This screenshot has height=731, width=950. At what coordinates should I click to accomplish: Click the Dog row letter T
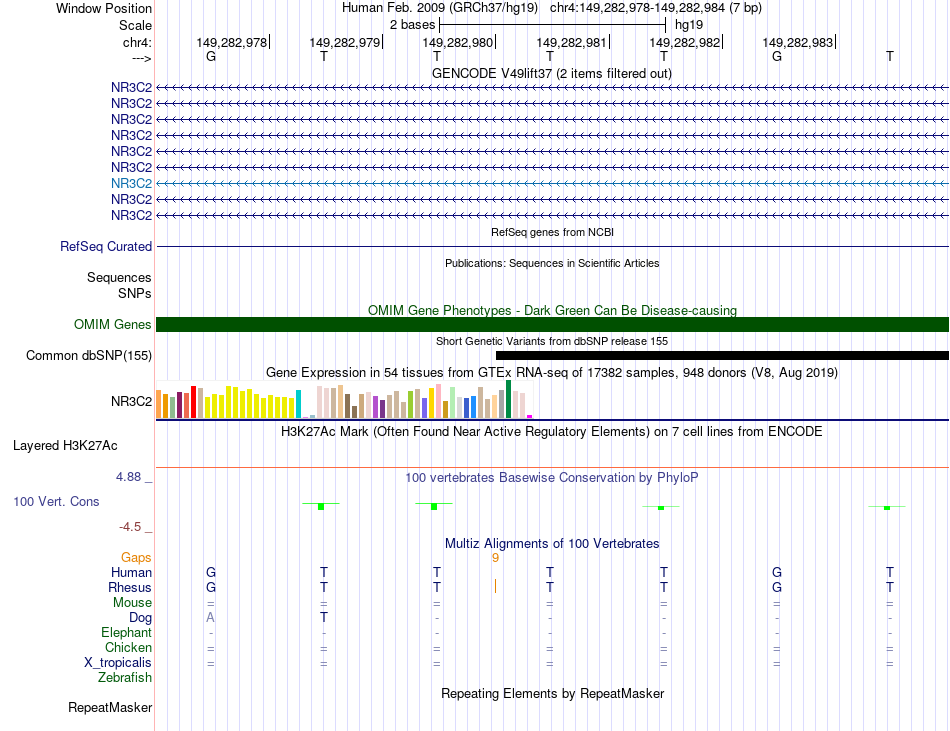(324, 618)
